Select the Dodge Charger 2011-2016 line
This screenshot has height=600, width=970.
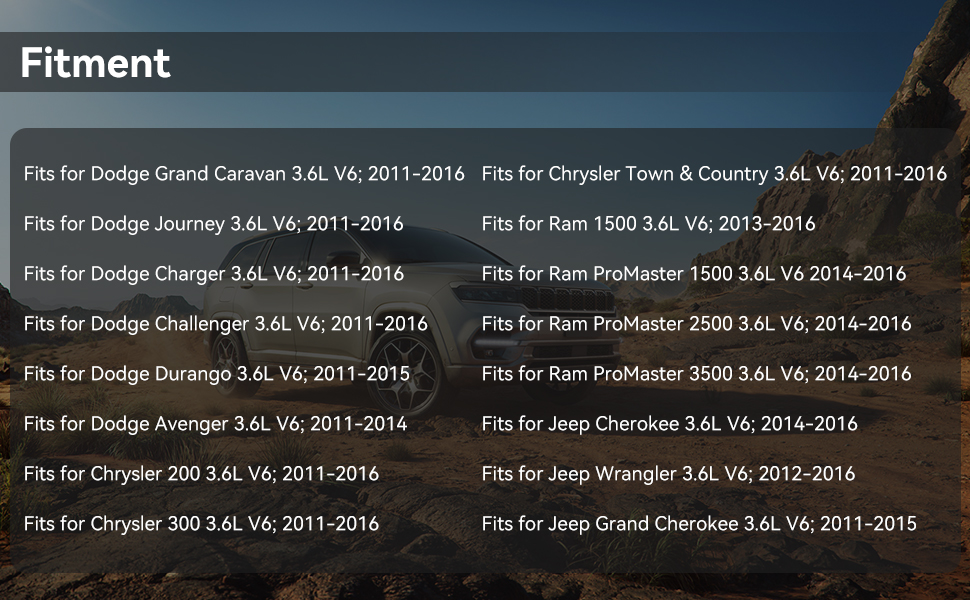[x=213, y=274]
